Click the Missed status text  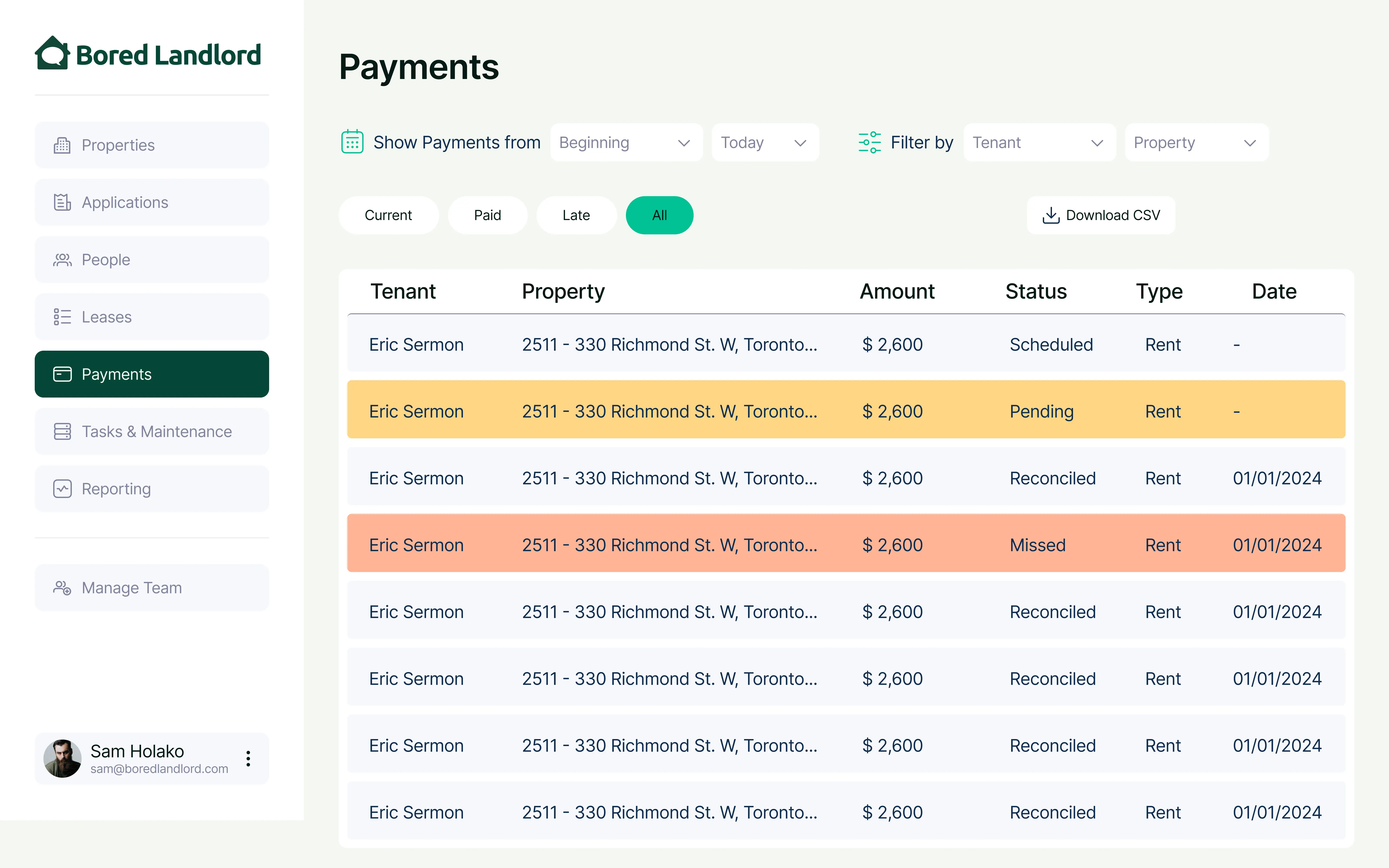point(1037,545)
